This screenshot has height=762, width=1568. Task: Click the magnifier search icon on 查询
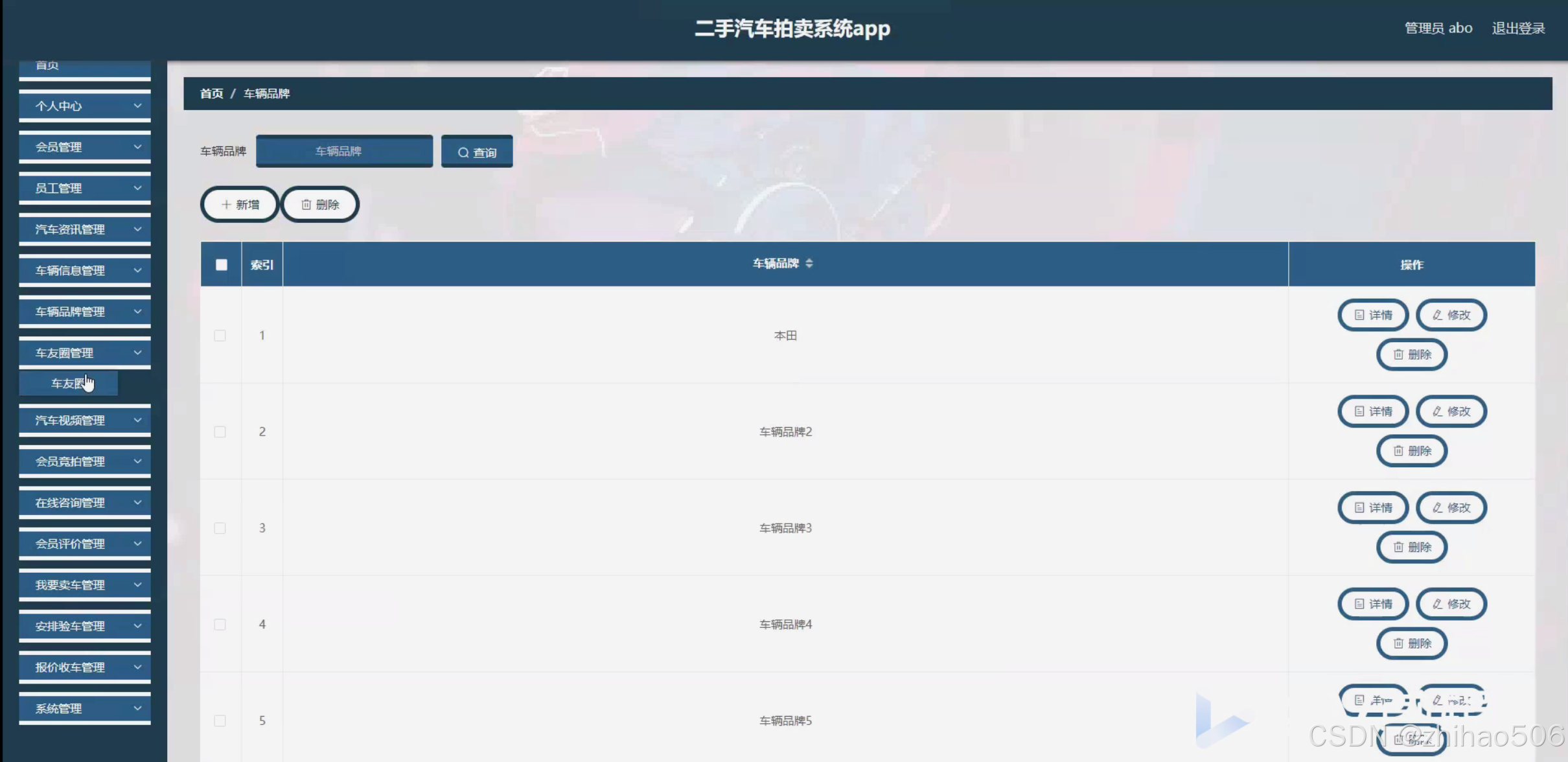coord(463,153)
